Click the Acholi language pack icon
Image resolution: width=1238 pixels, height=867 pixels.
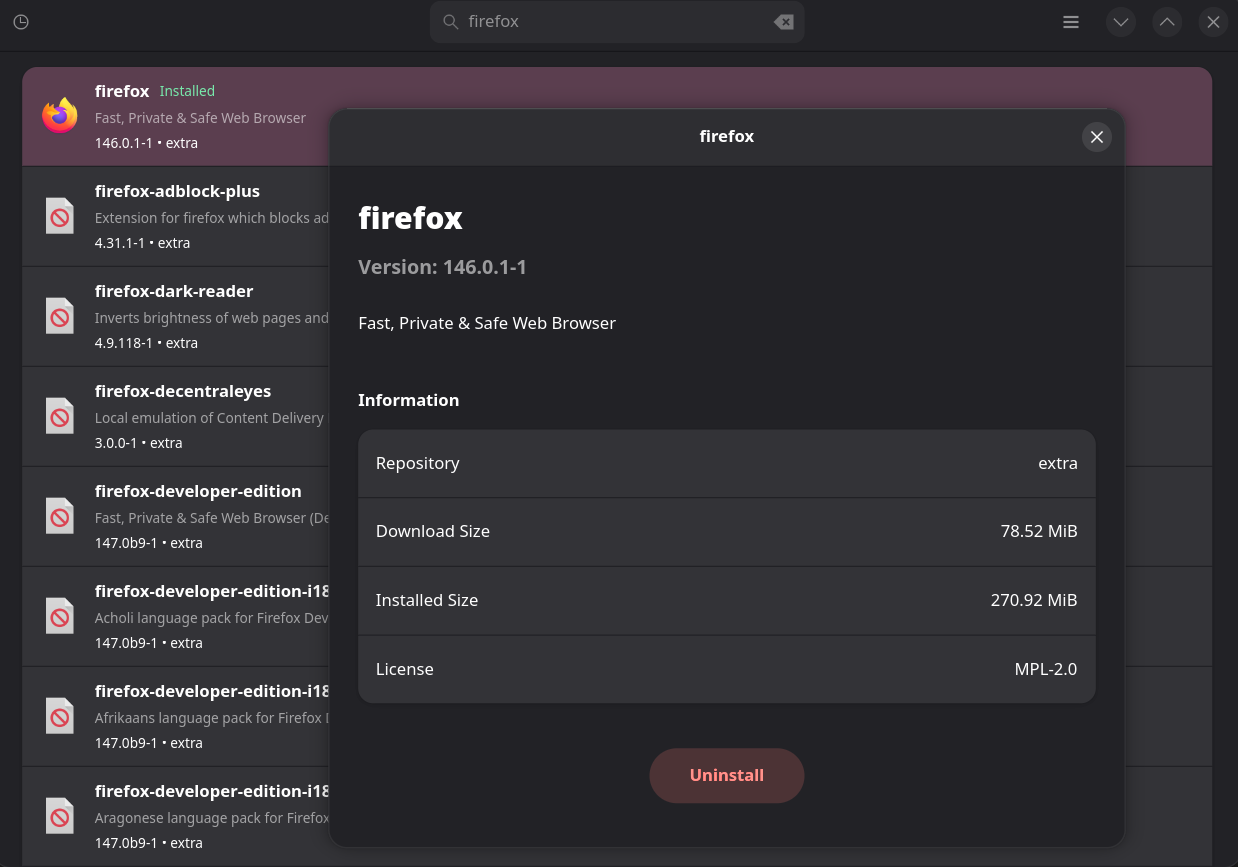coord(60,616)
